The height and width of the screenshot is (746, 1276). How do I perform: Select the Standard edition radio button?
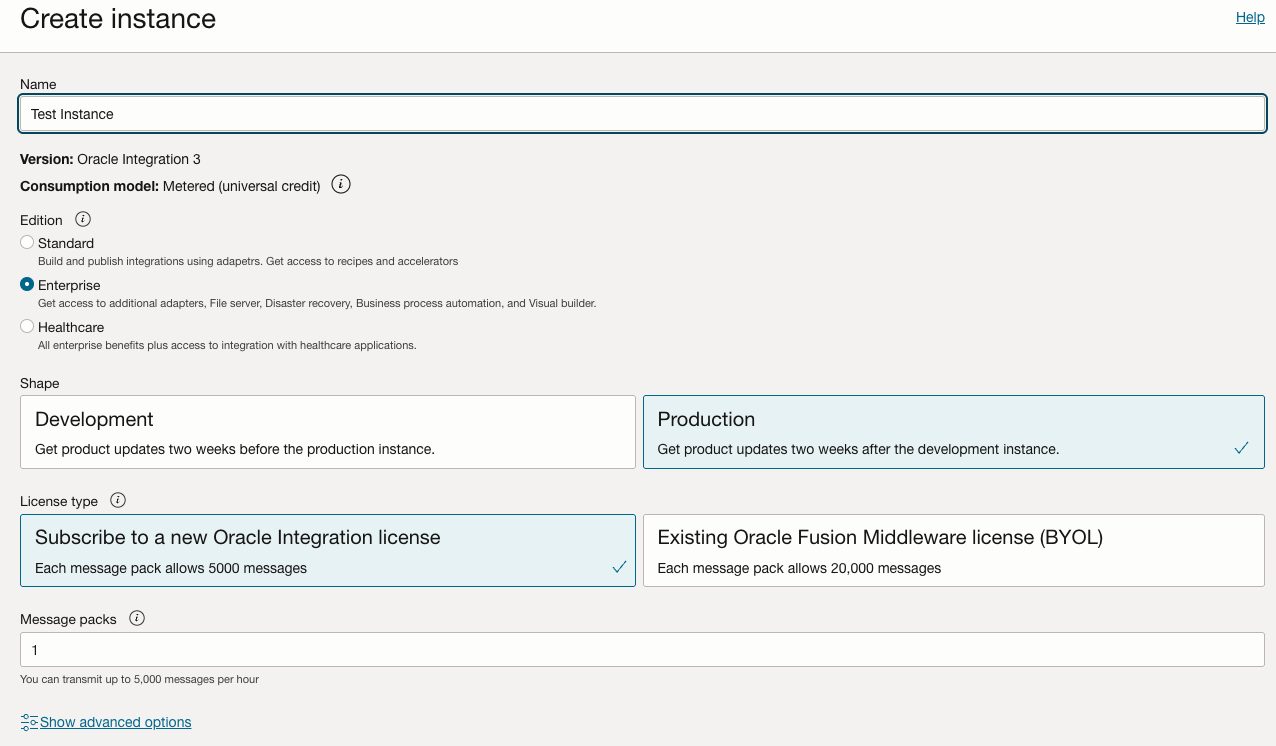[x=26, y=242]
